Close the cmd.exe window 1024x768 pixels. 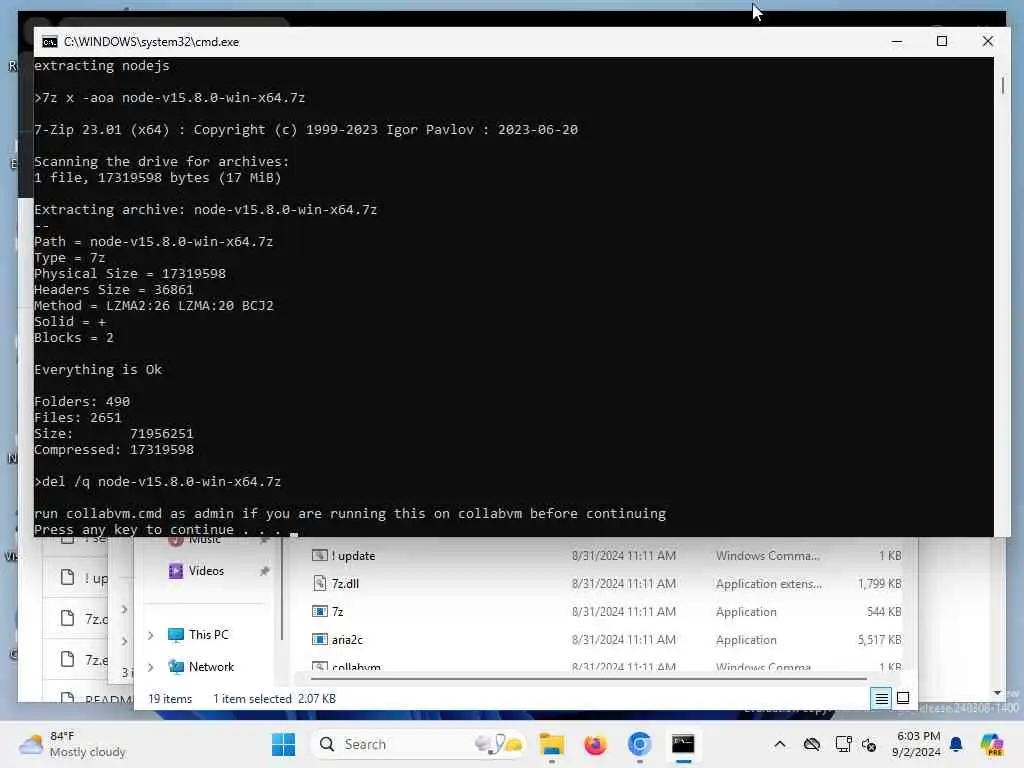[x=987, y=42]
